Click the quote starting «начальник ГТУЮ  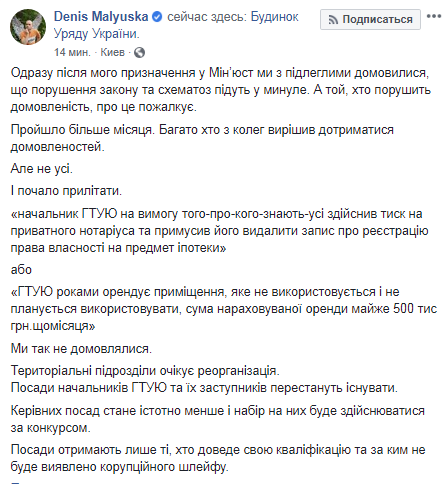pyautogui.click(x=219, y=231)
